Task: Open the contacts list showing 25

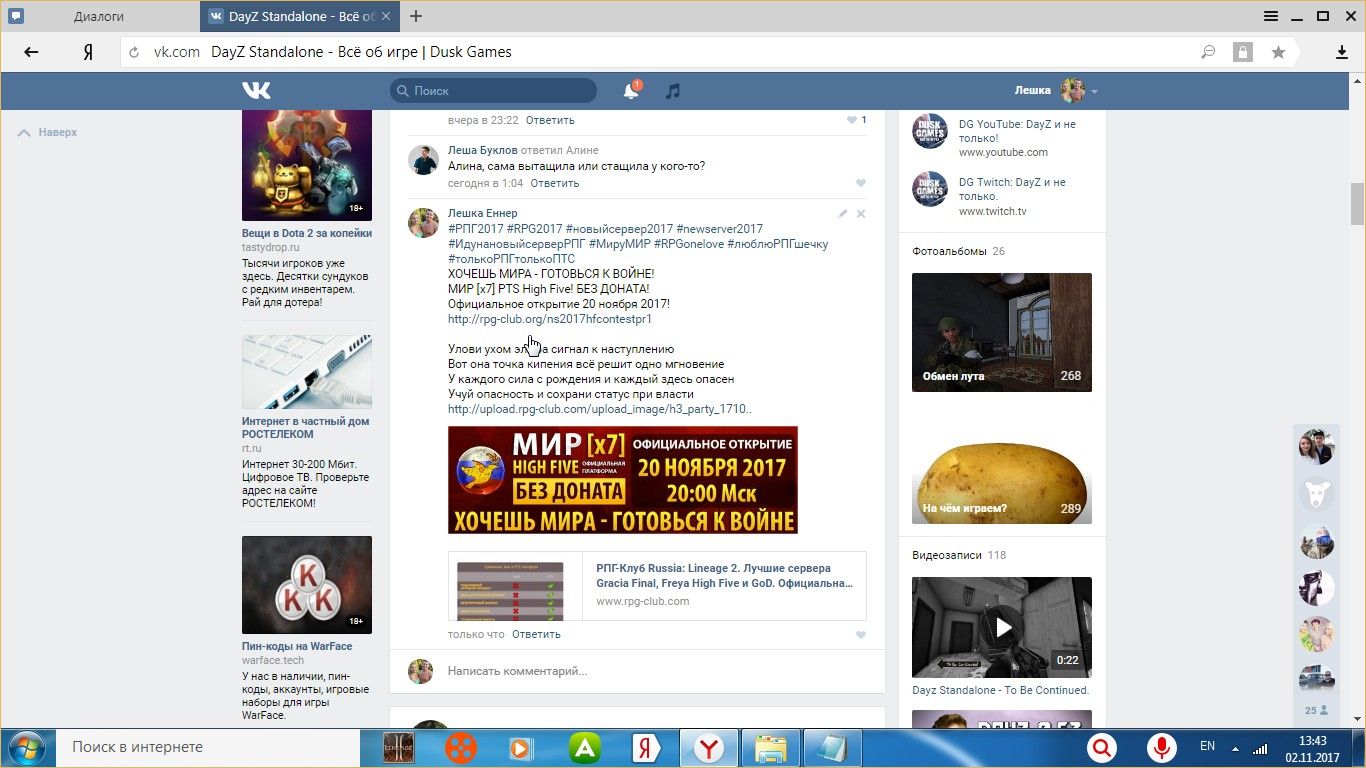Action: (x=1316, y=710)
